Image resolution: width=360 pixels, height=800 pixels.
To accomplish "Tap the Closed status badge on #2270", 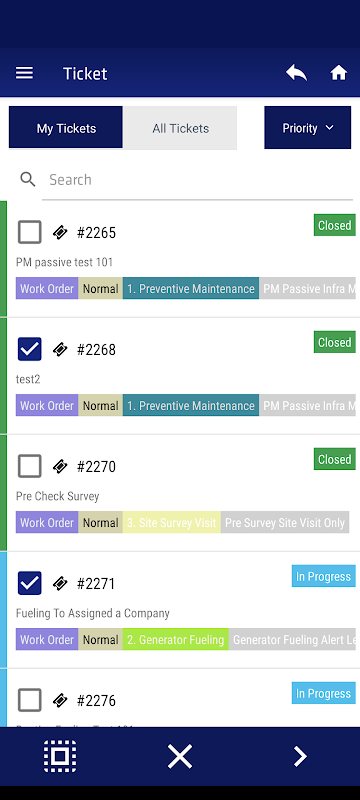I will 335,459.
